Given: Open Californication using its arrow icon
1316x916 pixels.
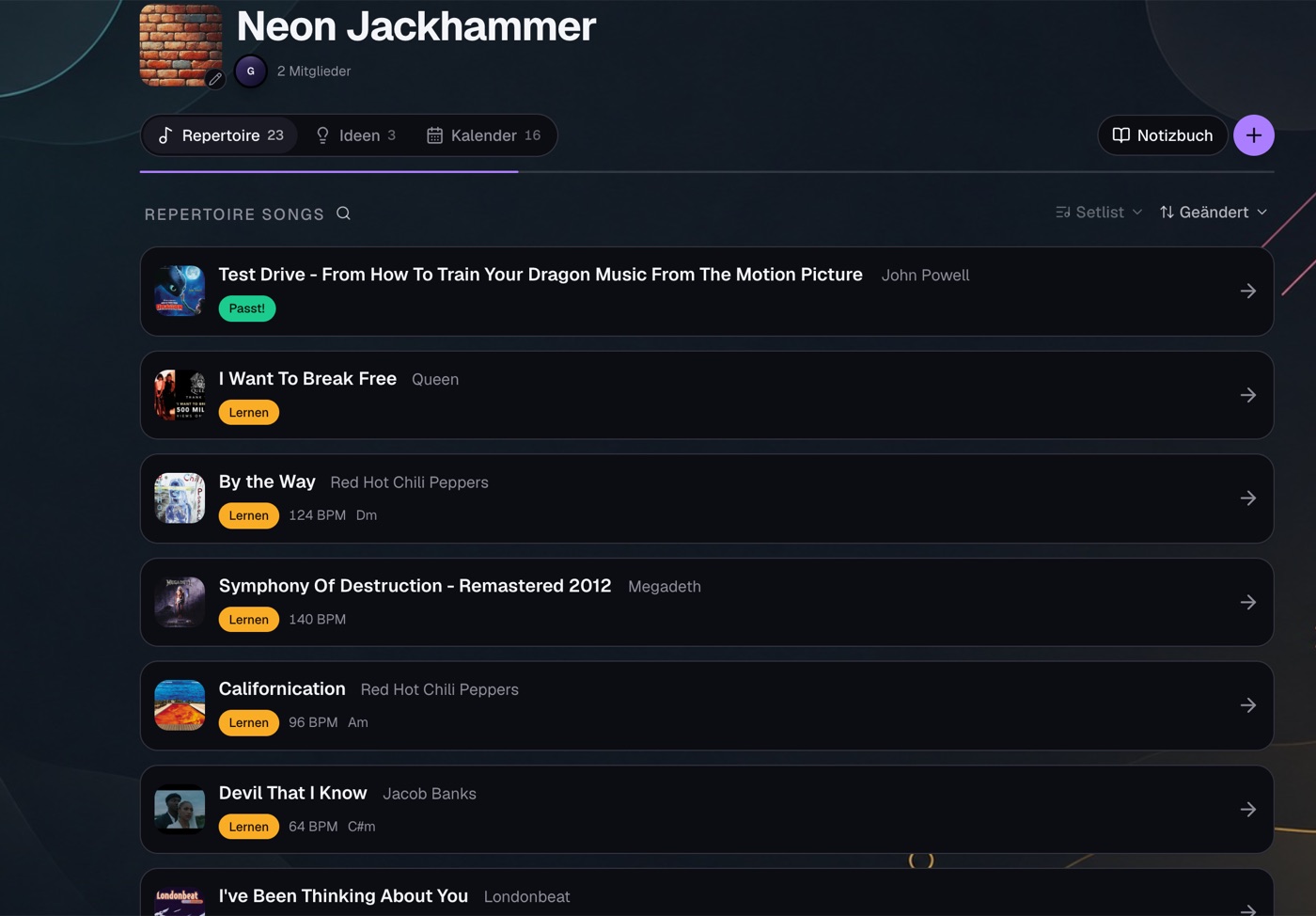Looking at the screenshot, I should (1247, 705).
